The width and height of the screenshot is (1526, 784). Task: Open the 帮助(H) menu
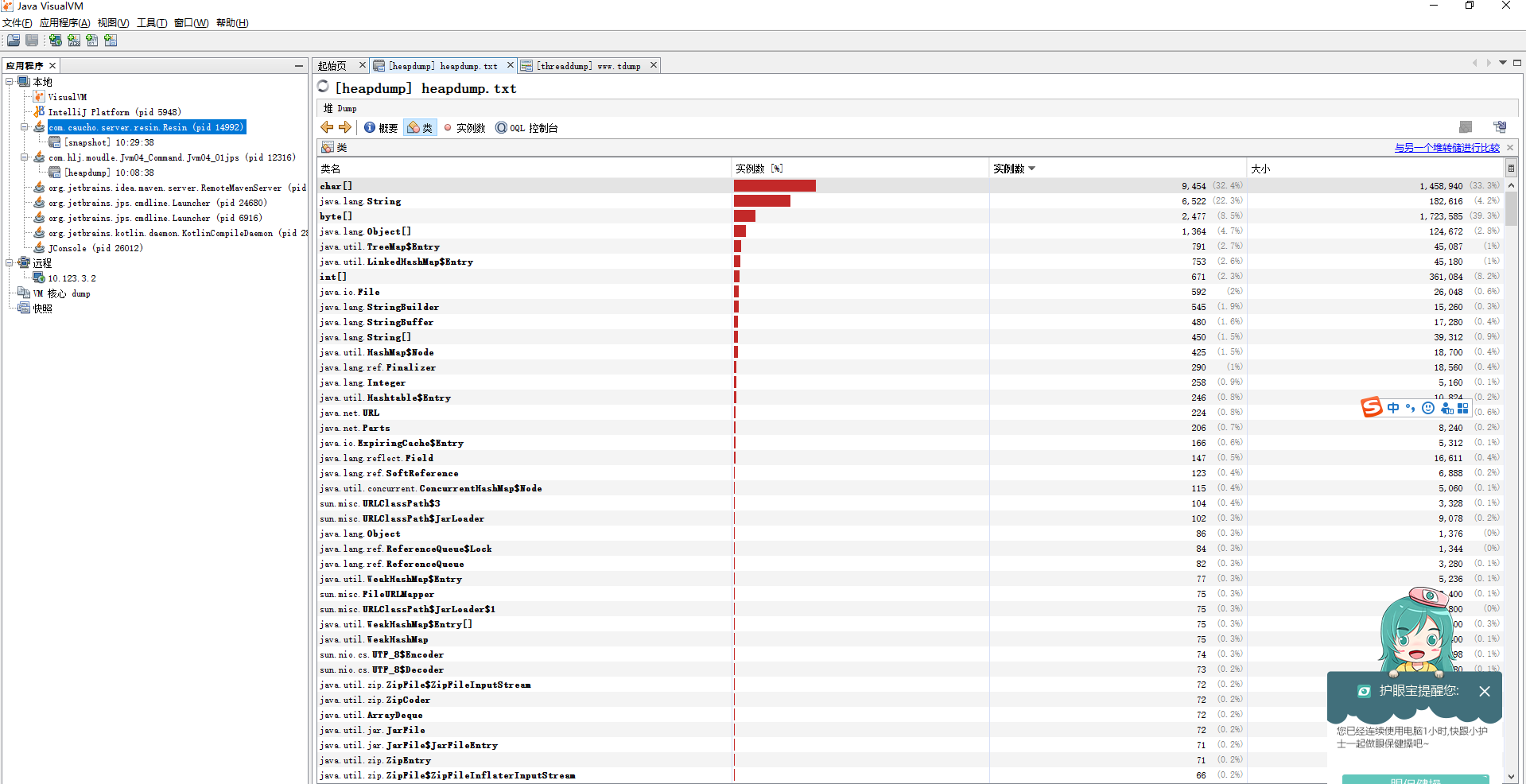coord(232,23)
